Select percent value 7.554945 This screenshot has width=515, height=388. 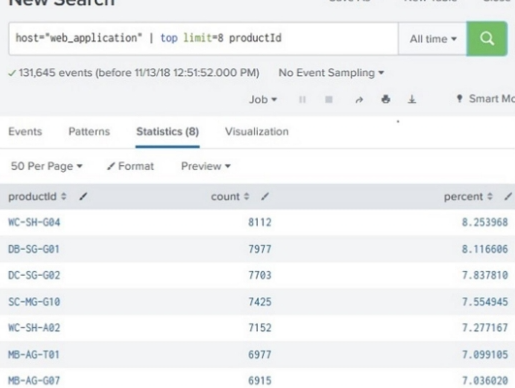coord(485,302)
